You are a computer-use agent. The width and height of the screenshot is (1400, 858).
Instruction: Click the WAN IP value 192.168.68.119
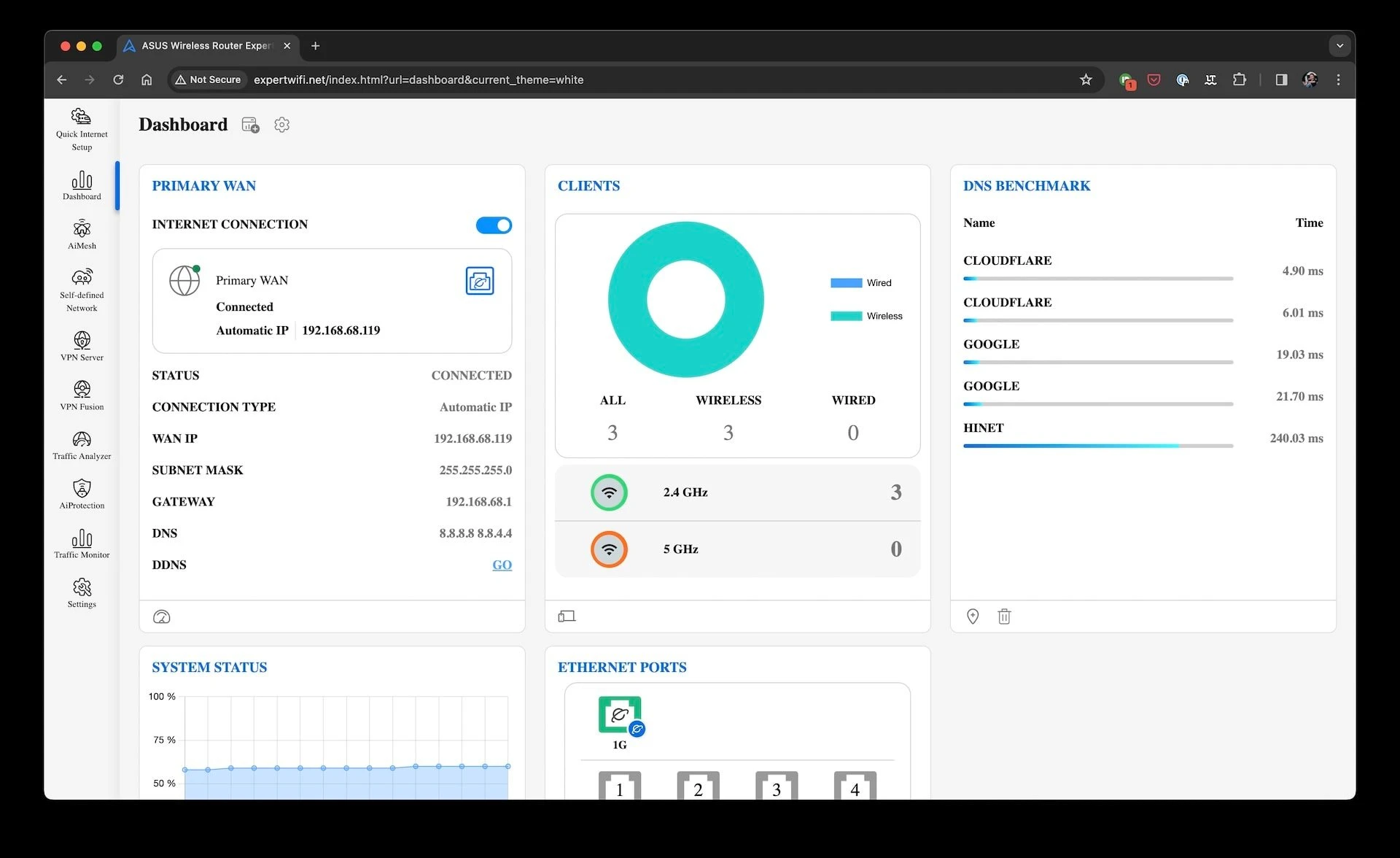pyautogui.click(x=472, y=438)
